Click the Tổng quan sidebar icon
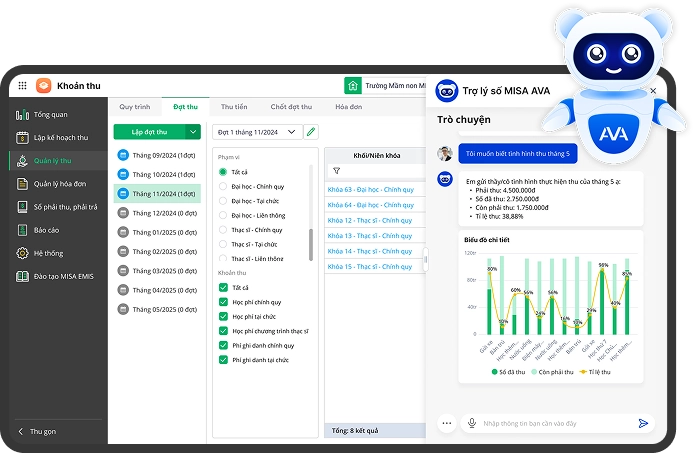 pos(22,114)
